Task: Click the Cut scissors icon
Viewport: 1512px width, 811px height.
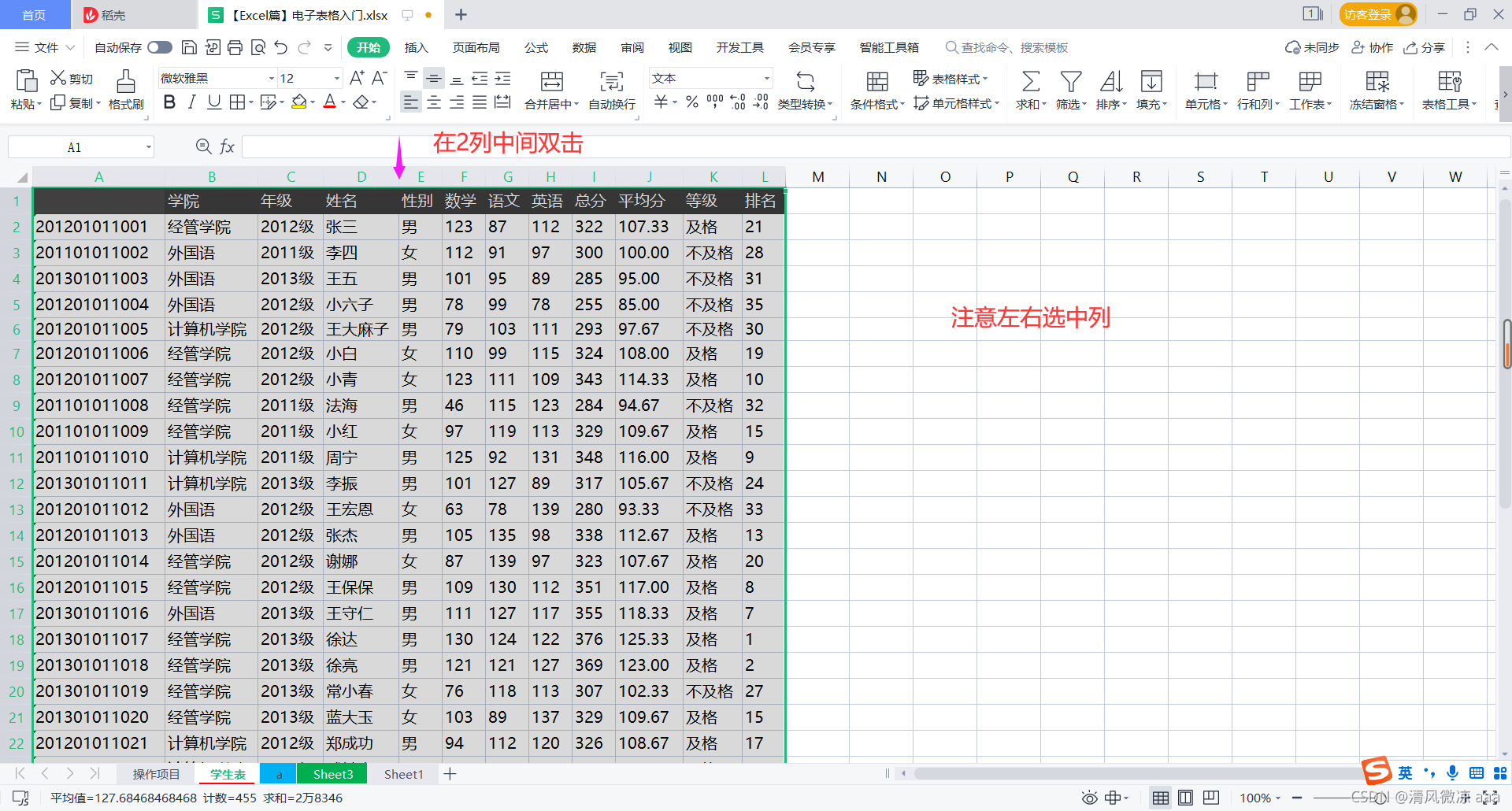Action: pyautogui.click(x=58, y=78)
